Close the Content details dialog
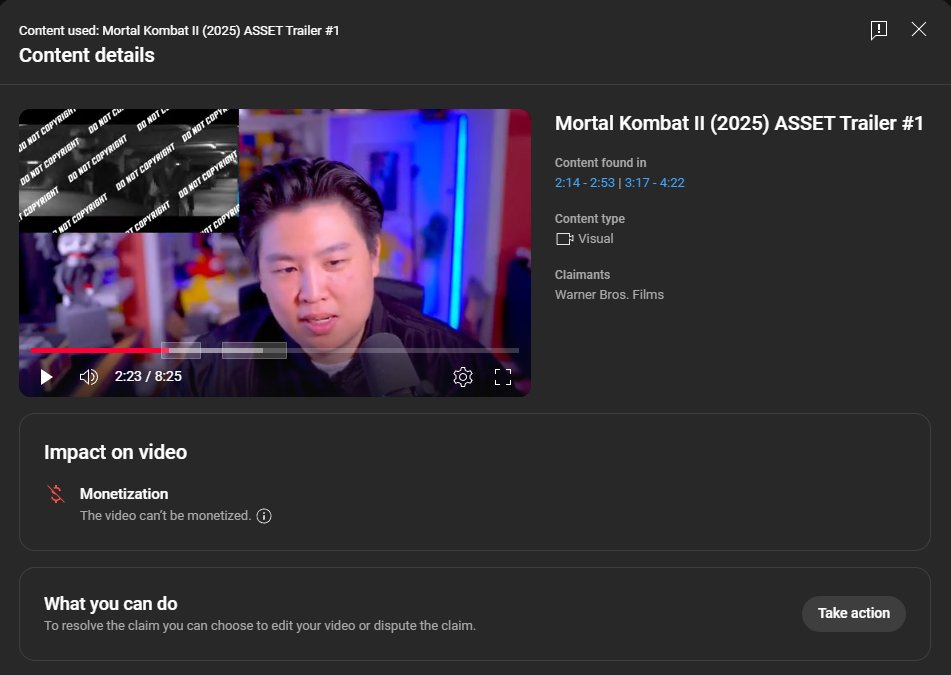This screenshot has height=675, width=951. [x=918, y=29]
